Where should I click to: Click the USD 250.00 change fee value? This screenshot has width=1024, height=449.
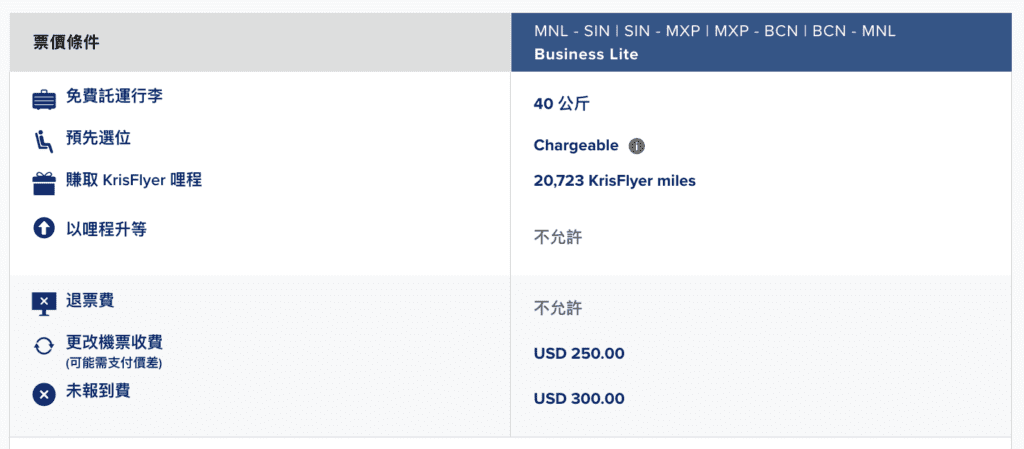pos(579,354)
